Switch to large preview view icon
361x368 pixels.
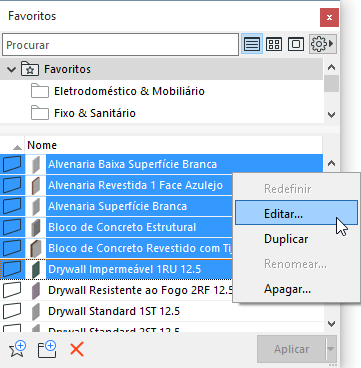pyautogui.click(x=296, y=44)
